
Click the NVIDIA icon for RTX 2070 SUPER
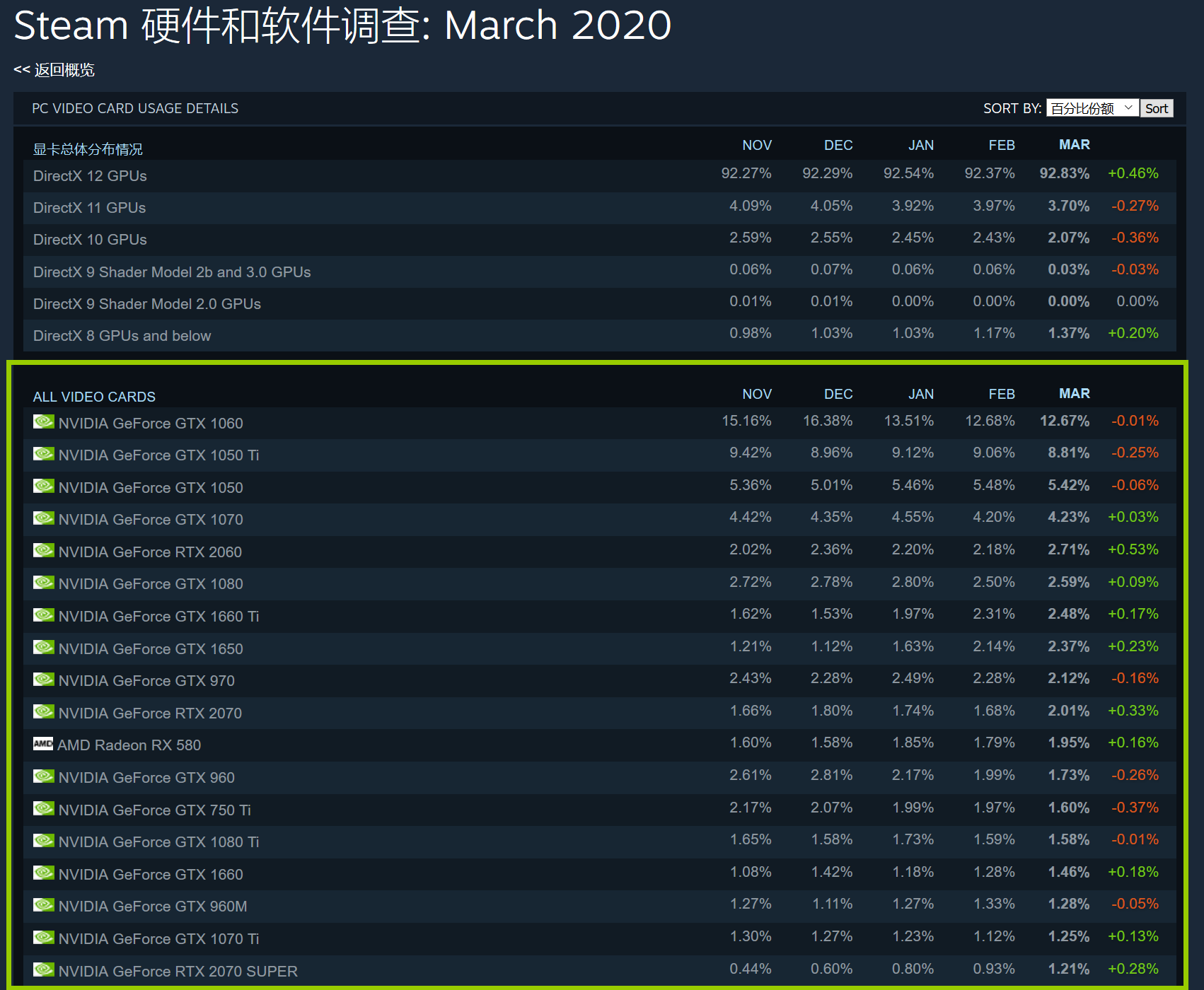(x=44, y=969)
